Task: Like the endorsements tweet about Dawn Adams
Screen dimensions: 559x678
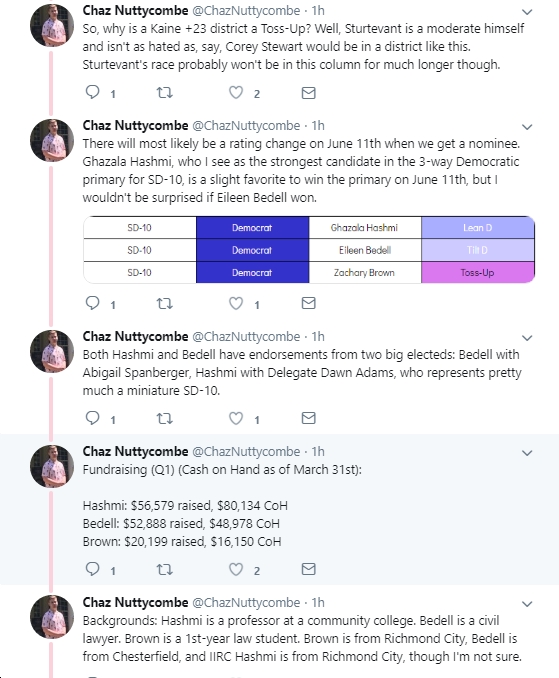Action: pos(236,418)
